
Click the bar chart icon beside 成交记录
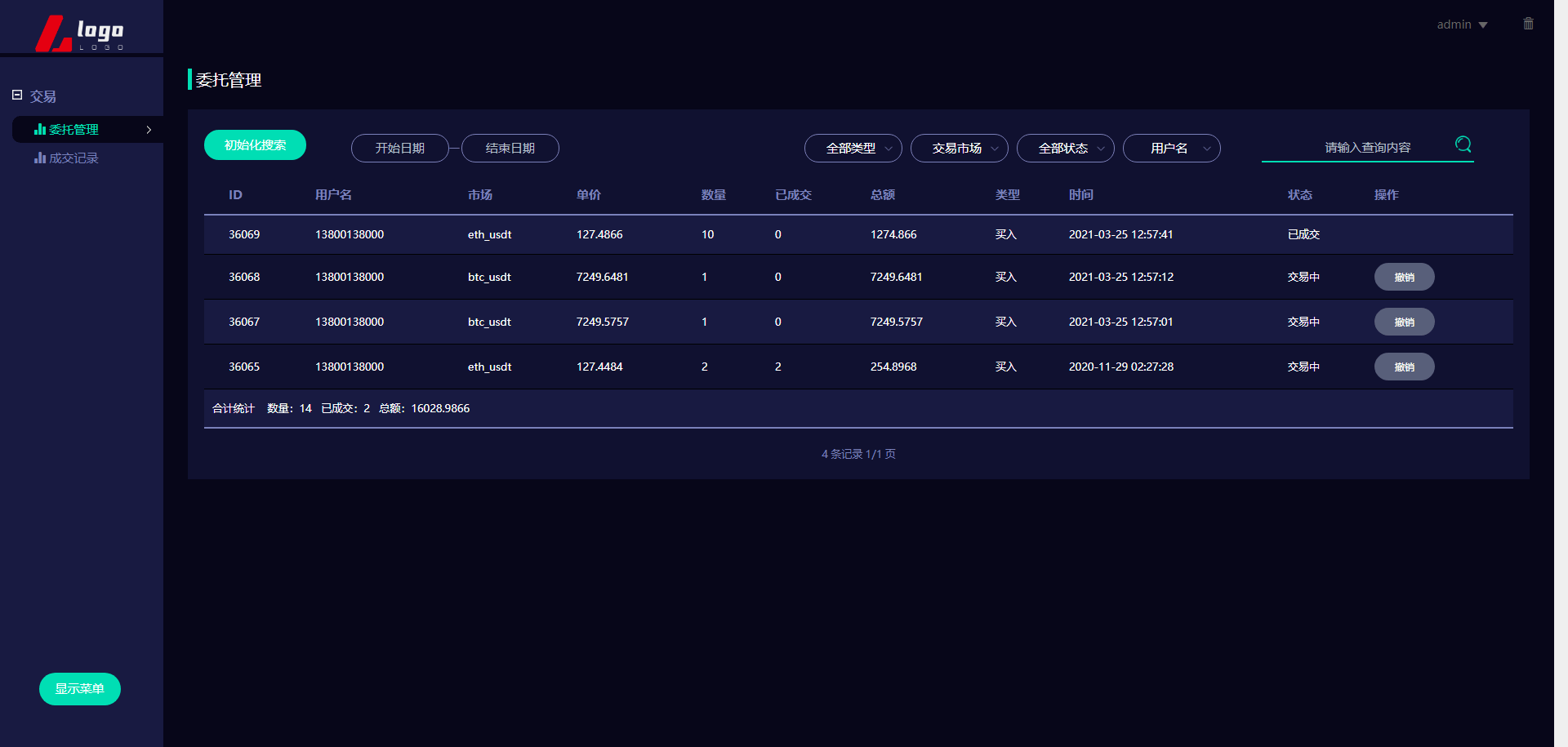pos(39,158)
